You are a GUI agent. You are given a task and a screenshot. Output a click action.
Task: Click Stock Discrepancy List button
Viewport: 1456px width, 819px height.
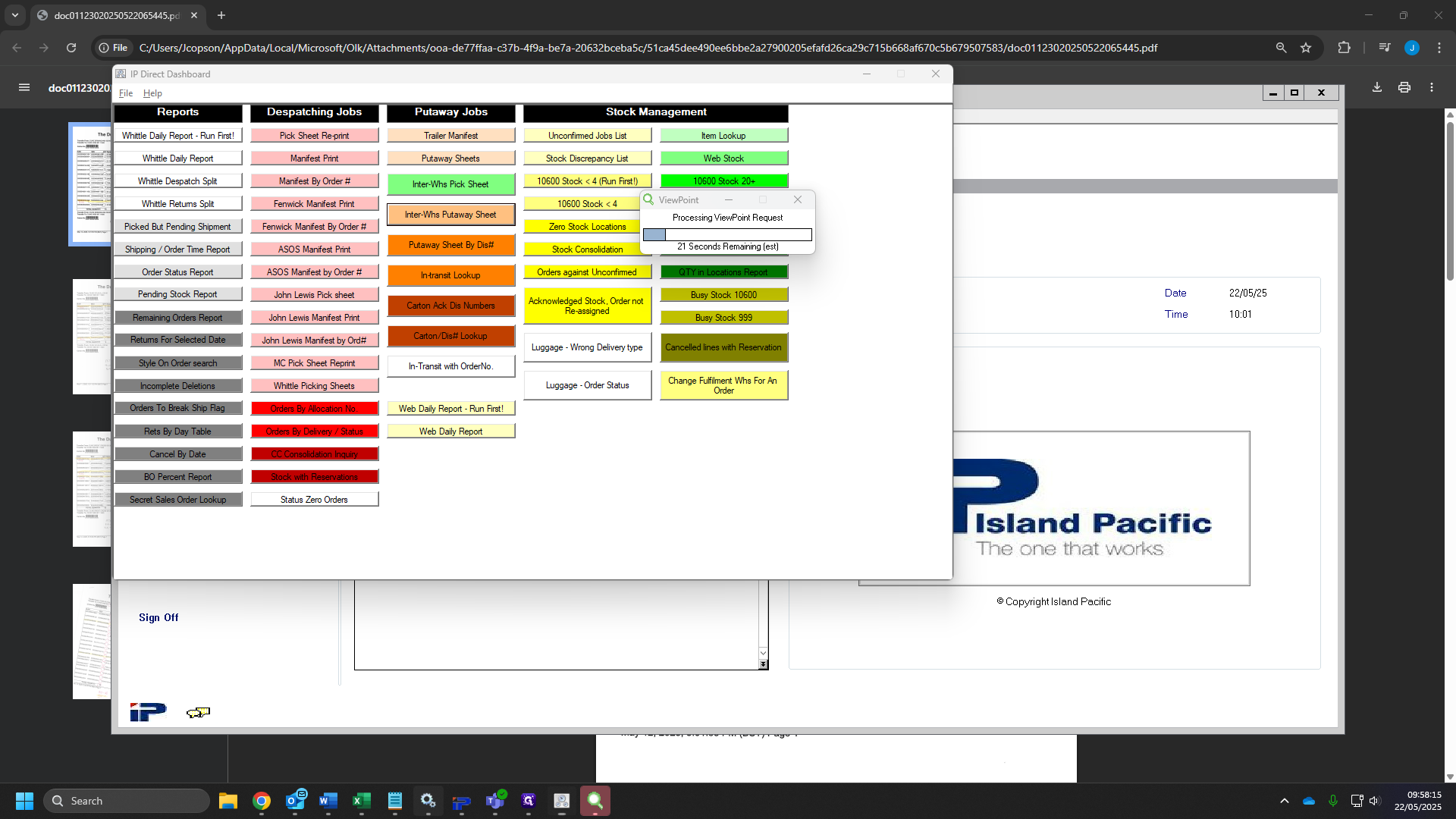click(588, 158)
